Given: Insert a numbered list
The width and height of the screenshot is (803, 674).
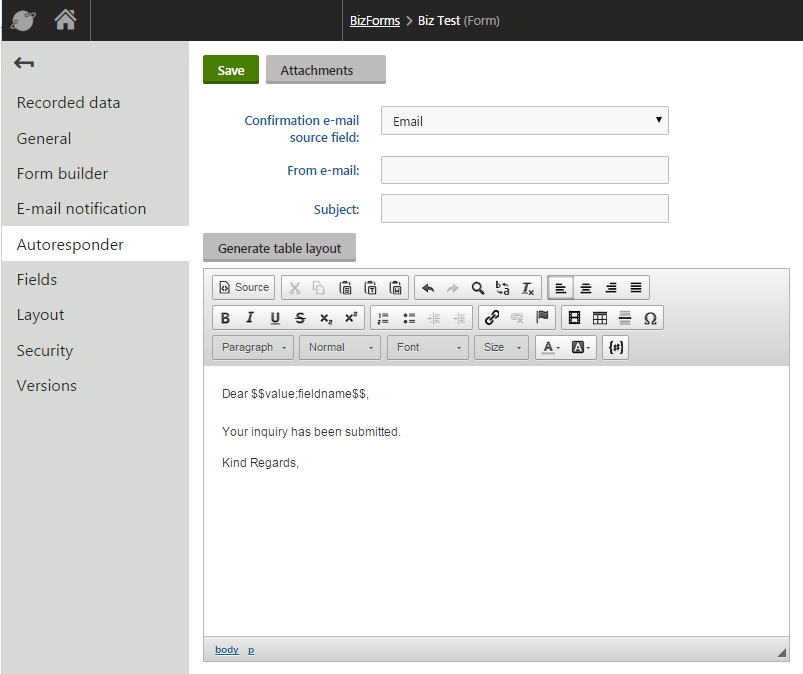Looking at the screenshot, I should pos(383,318).
